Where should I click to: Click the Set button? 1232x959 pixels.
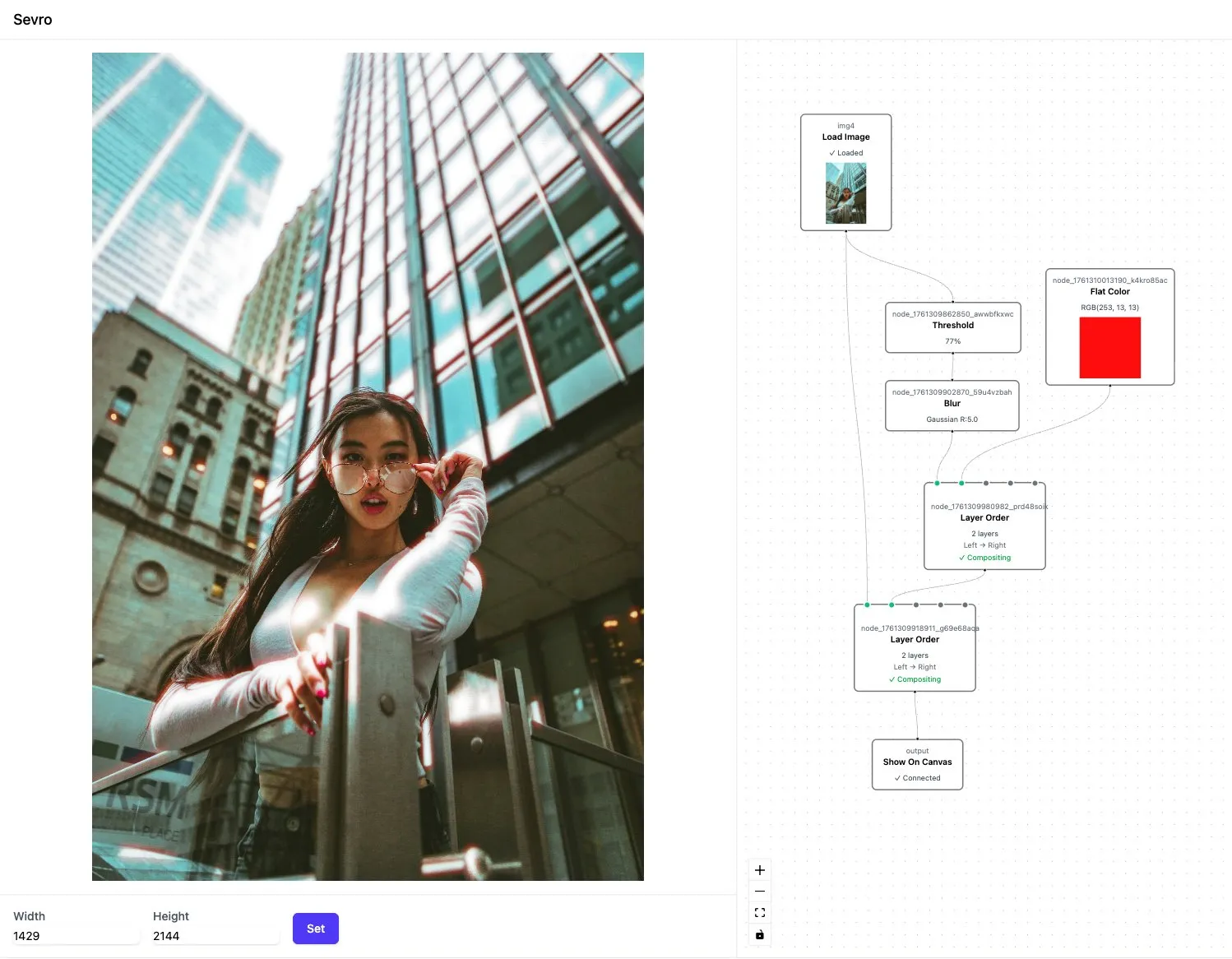coord(316,929)
